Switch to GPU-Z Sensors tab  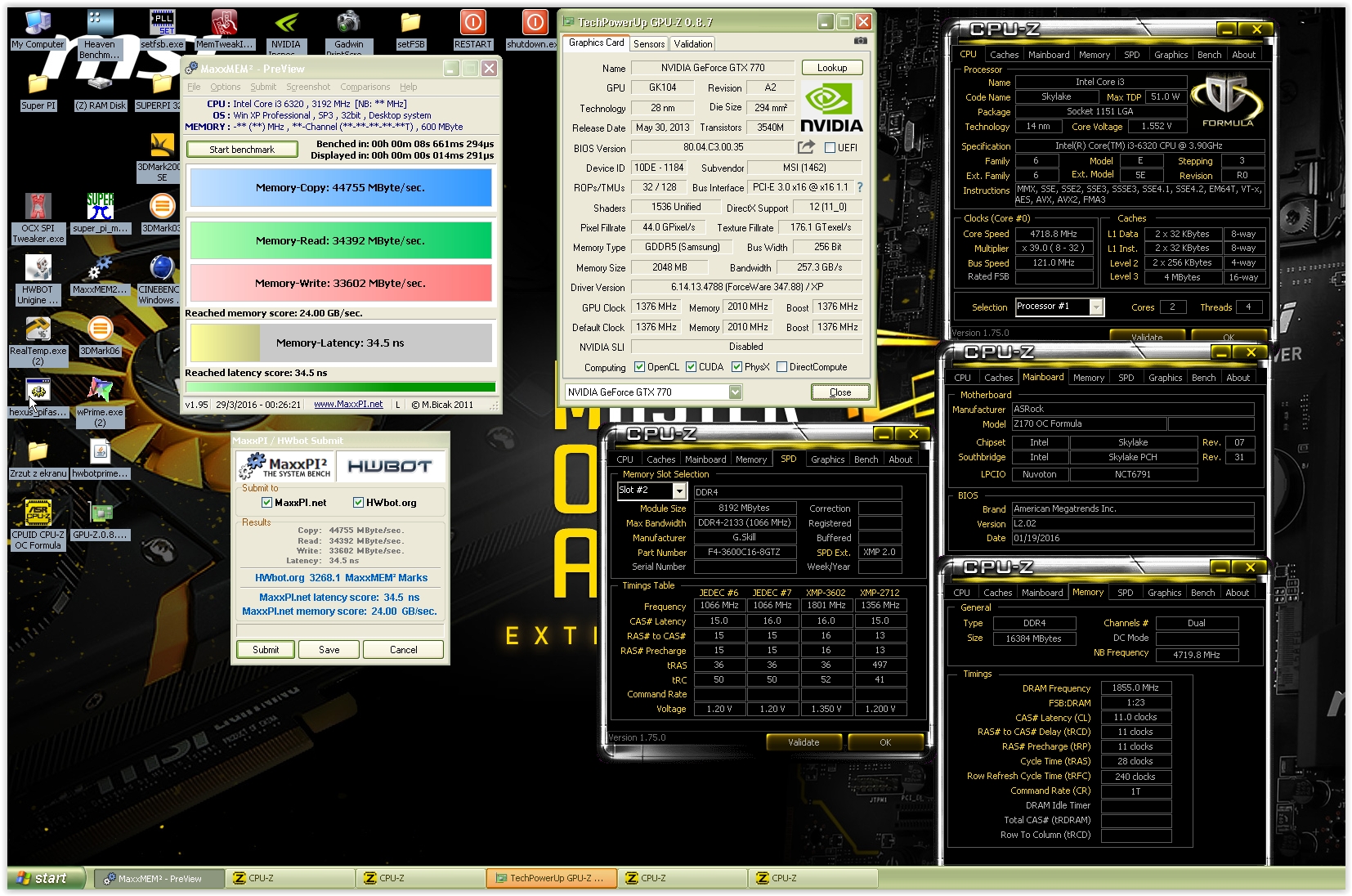click(x=649, y=44)
